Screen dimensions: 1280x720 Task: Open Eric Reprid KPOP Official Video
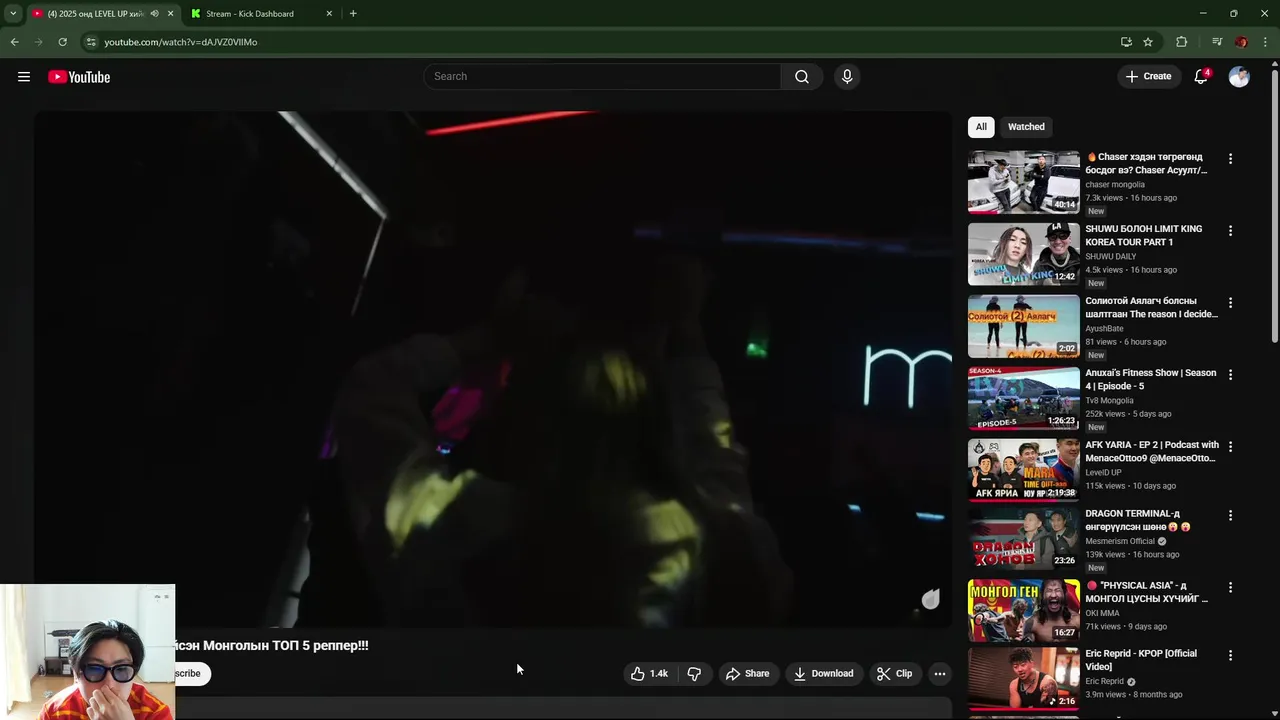pos(1141,660)
